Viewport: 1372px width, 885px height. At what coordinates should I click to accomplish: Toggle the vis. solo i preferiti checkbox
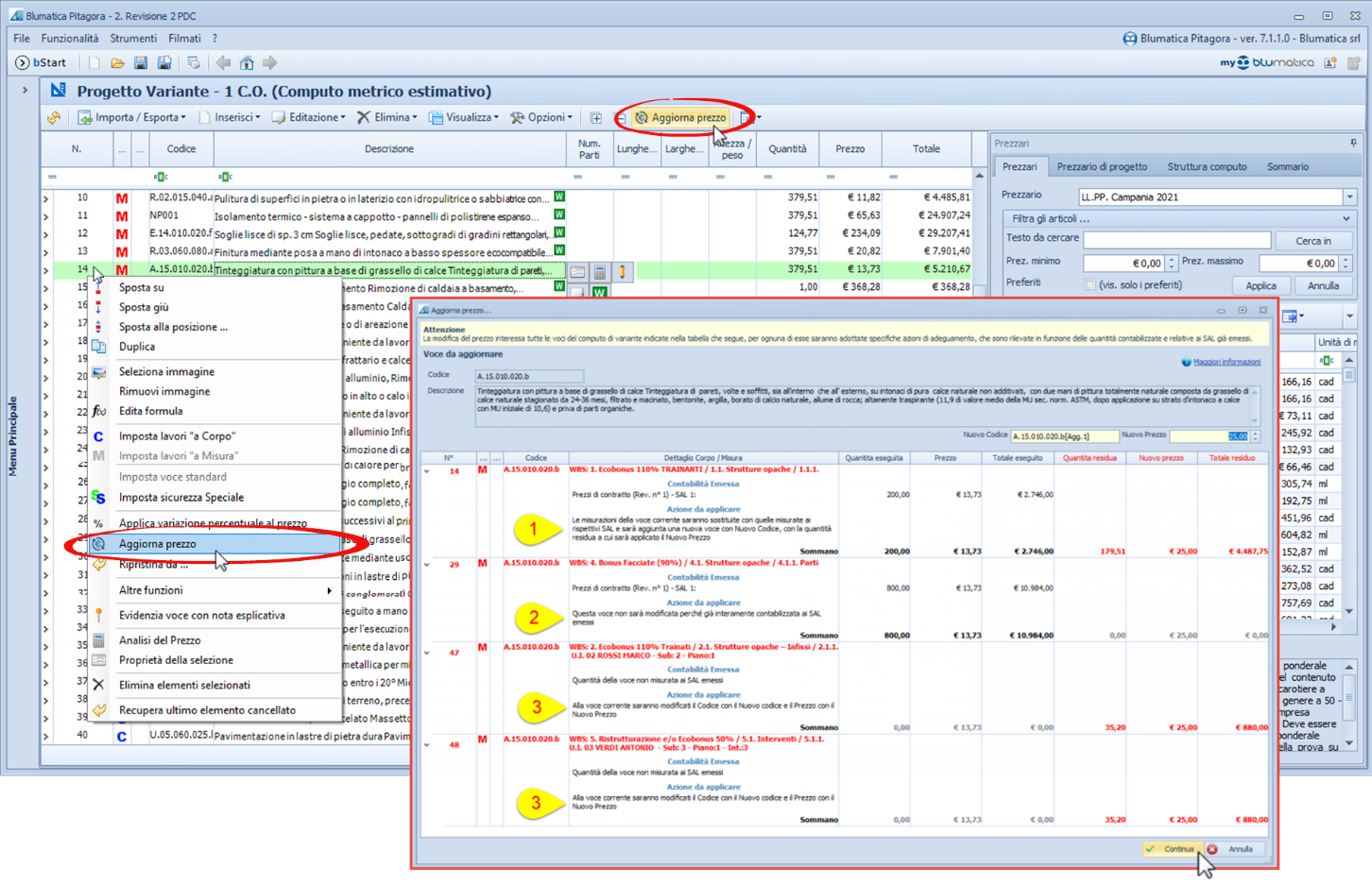pos(1089,285)
